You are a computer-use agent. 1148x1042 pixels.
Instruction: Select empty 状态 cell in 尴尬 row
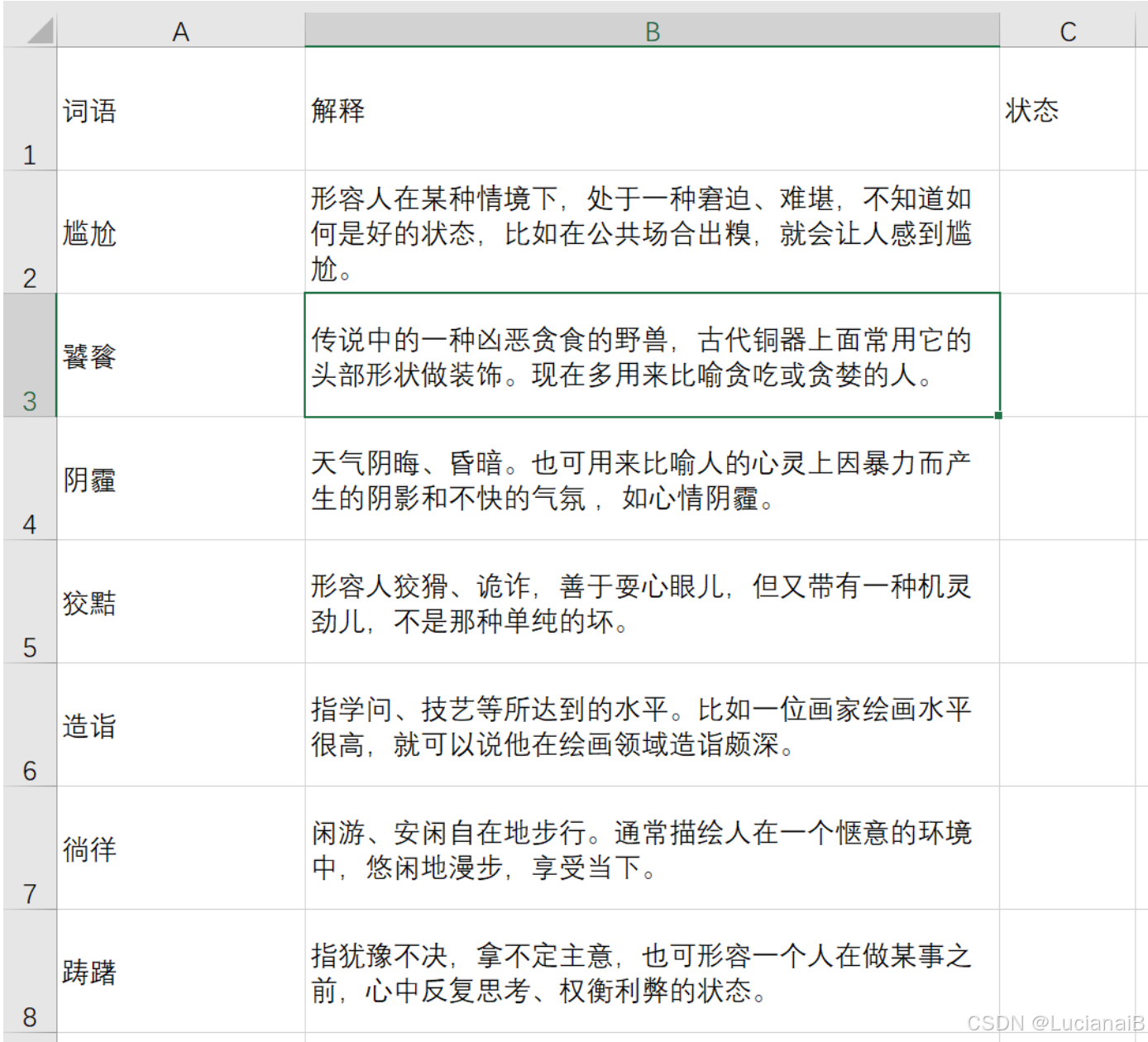[1068, 232]
